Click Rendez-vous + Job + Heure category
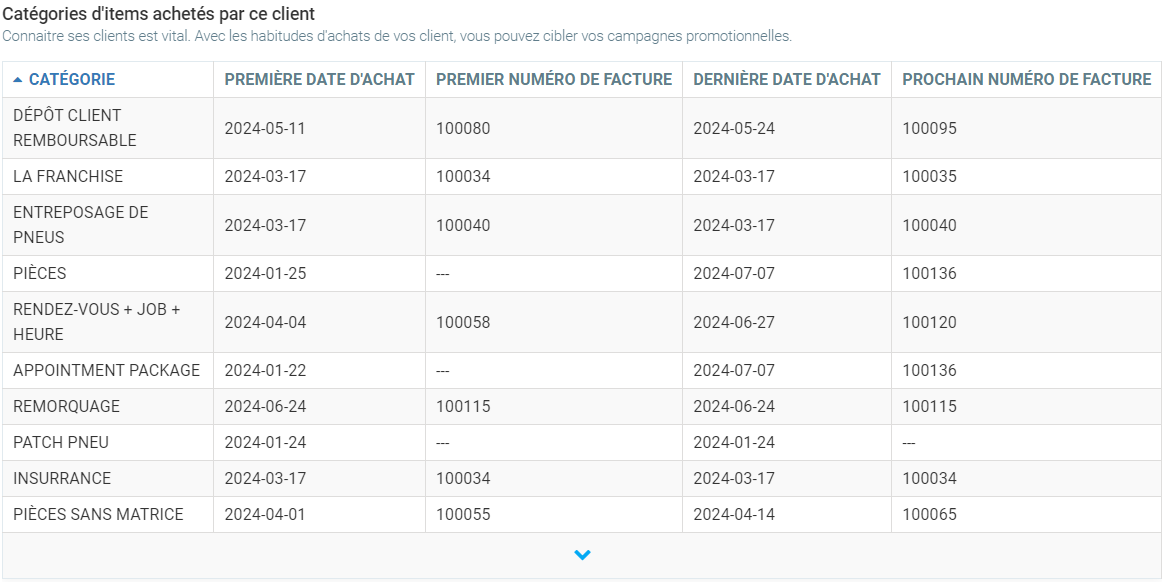1165x582 pixels. (96, 322)
